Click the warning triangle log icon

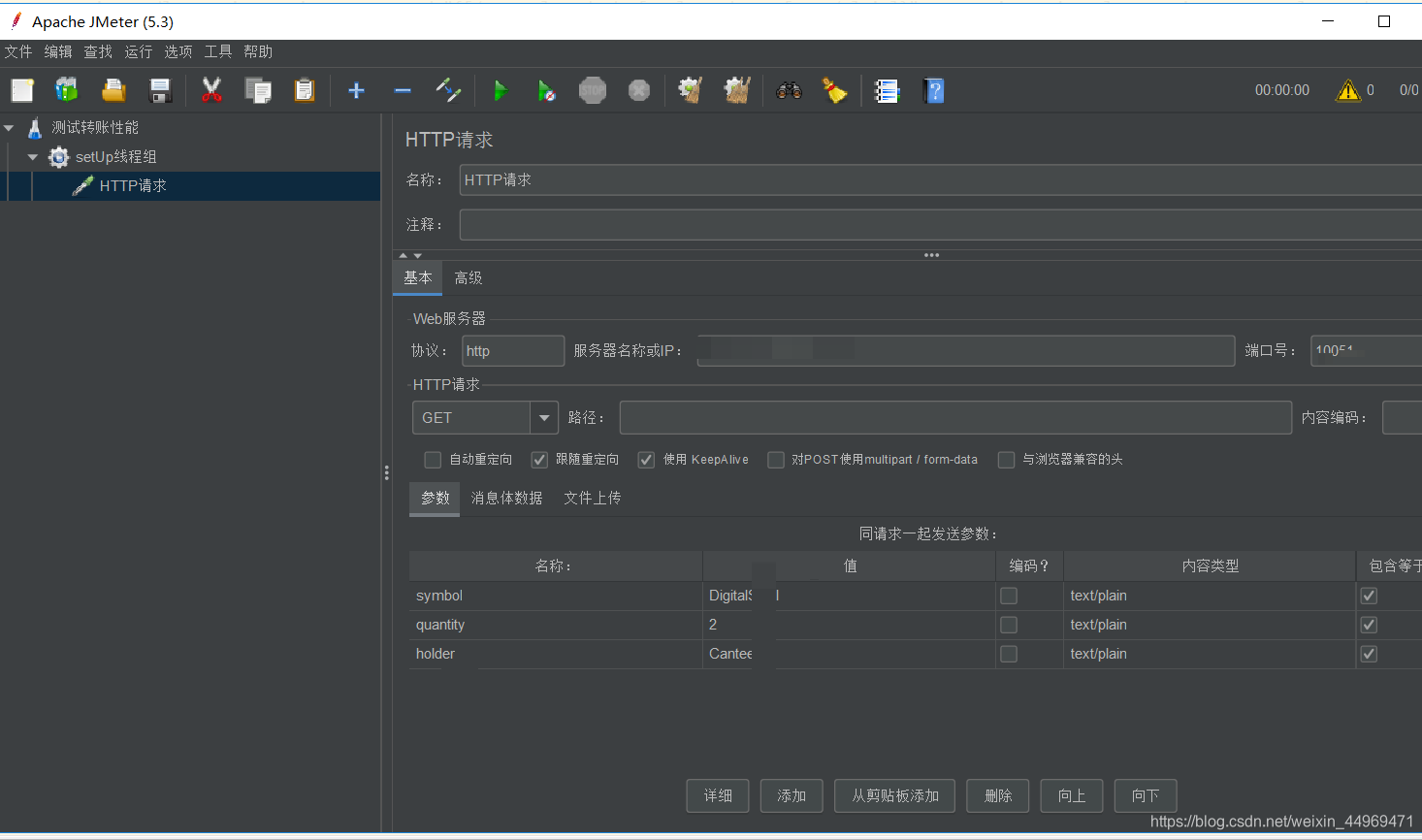(1348, 90)
